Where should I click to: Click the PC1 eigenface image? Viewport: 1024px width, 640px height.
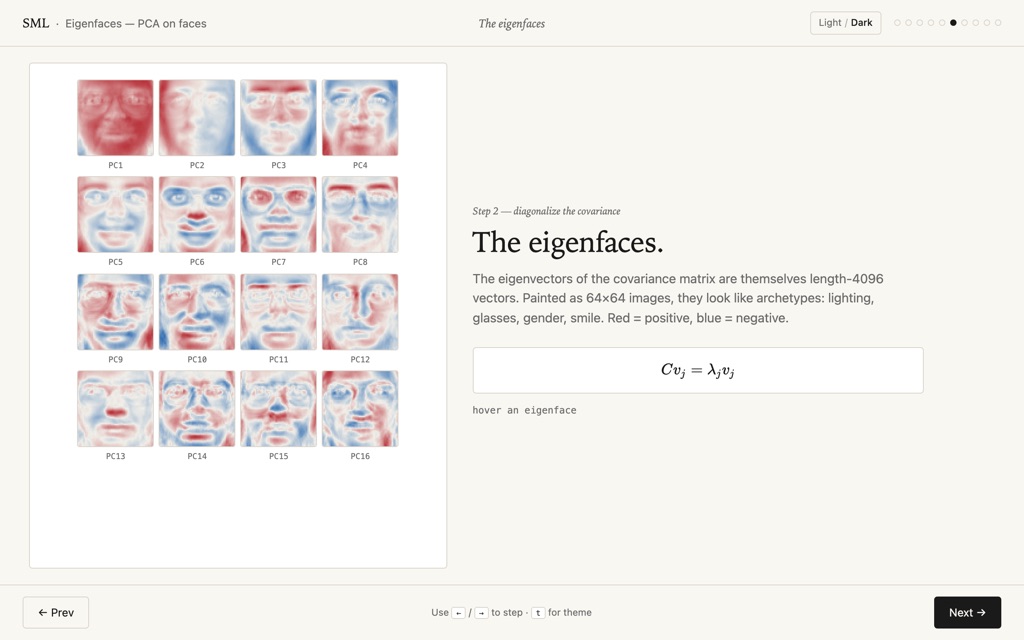click(x=116, y=118)
